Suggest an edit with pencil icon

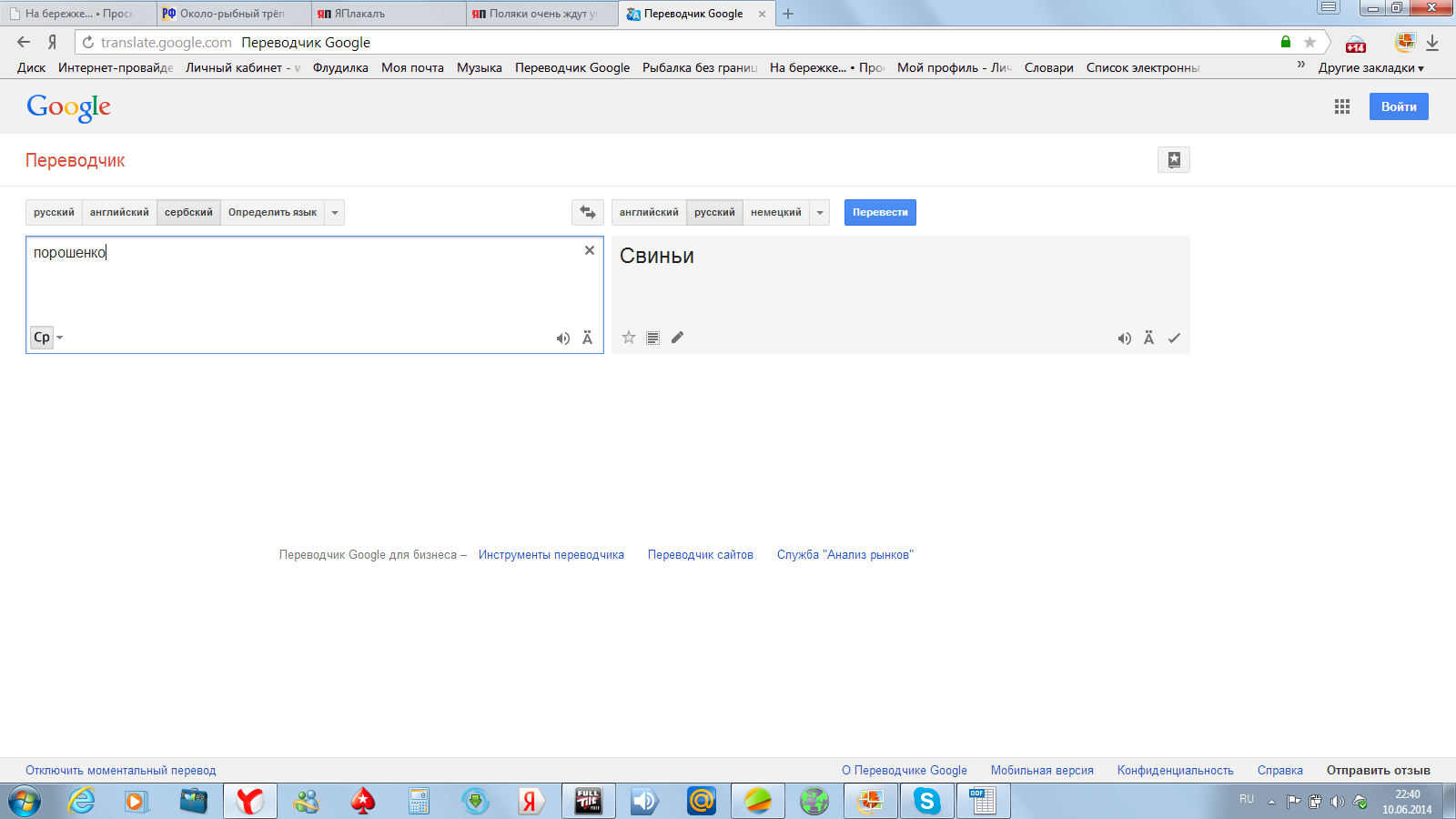[x=677, y=338]
